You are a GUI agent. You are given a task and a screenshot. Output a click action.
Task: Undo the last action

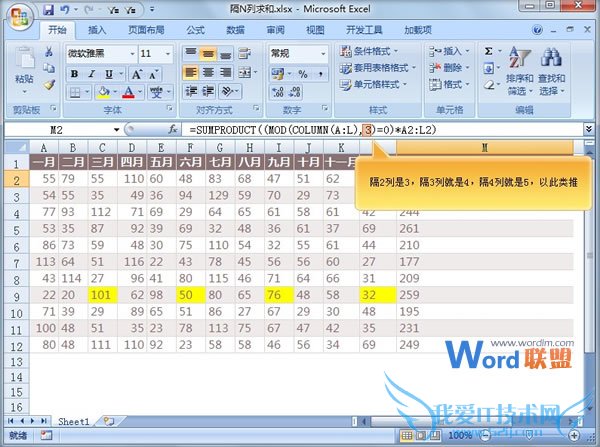click(x=64, y=10)
